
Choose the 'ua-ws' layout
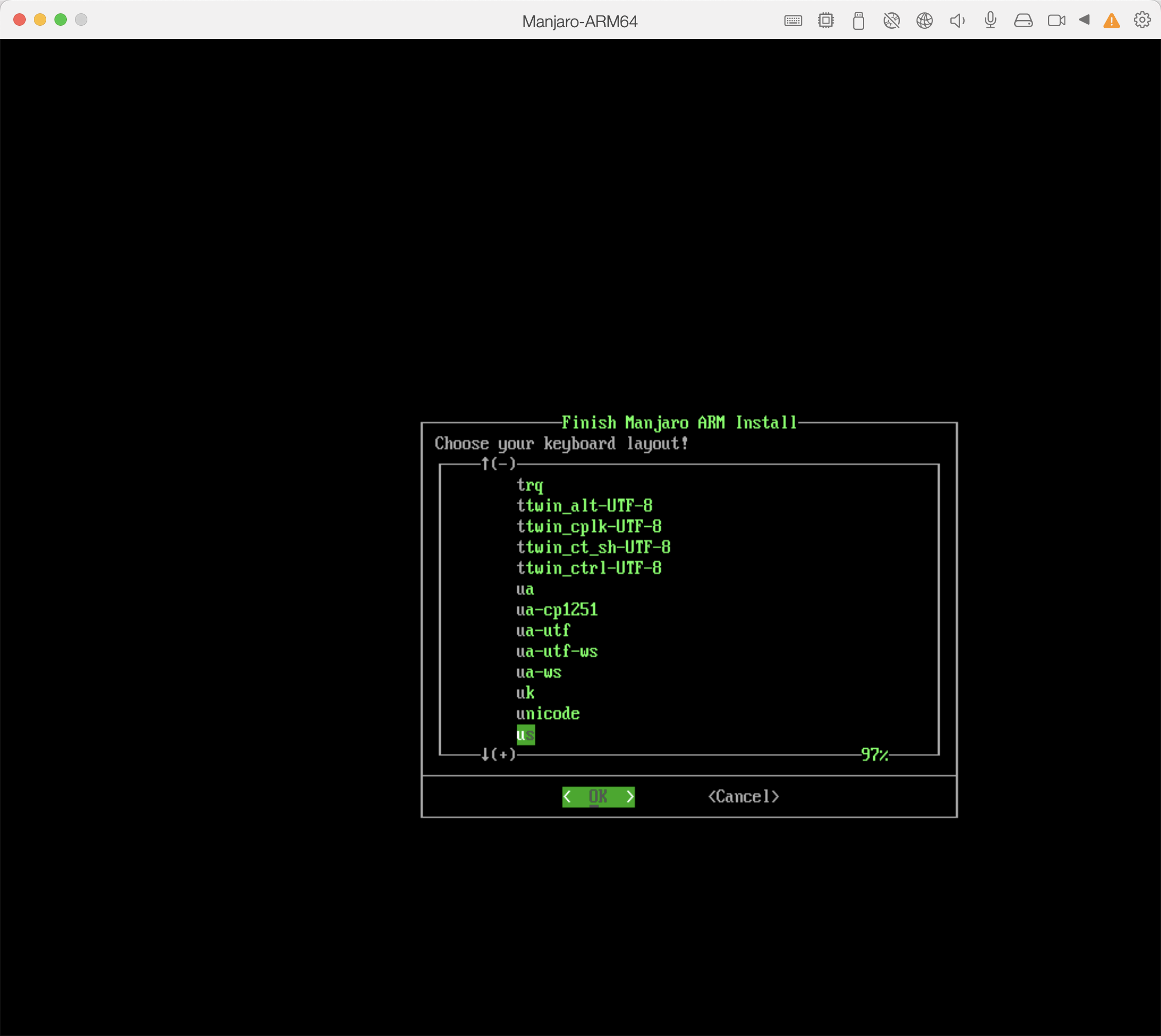[538, 672]
